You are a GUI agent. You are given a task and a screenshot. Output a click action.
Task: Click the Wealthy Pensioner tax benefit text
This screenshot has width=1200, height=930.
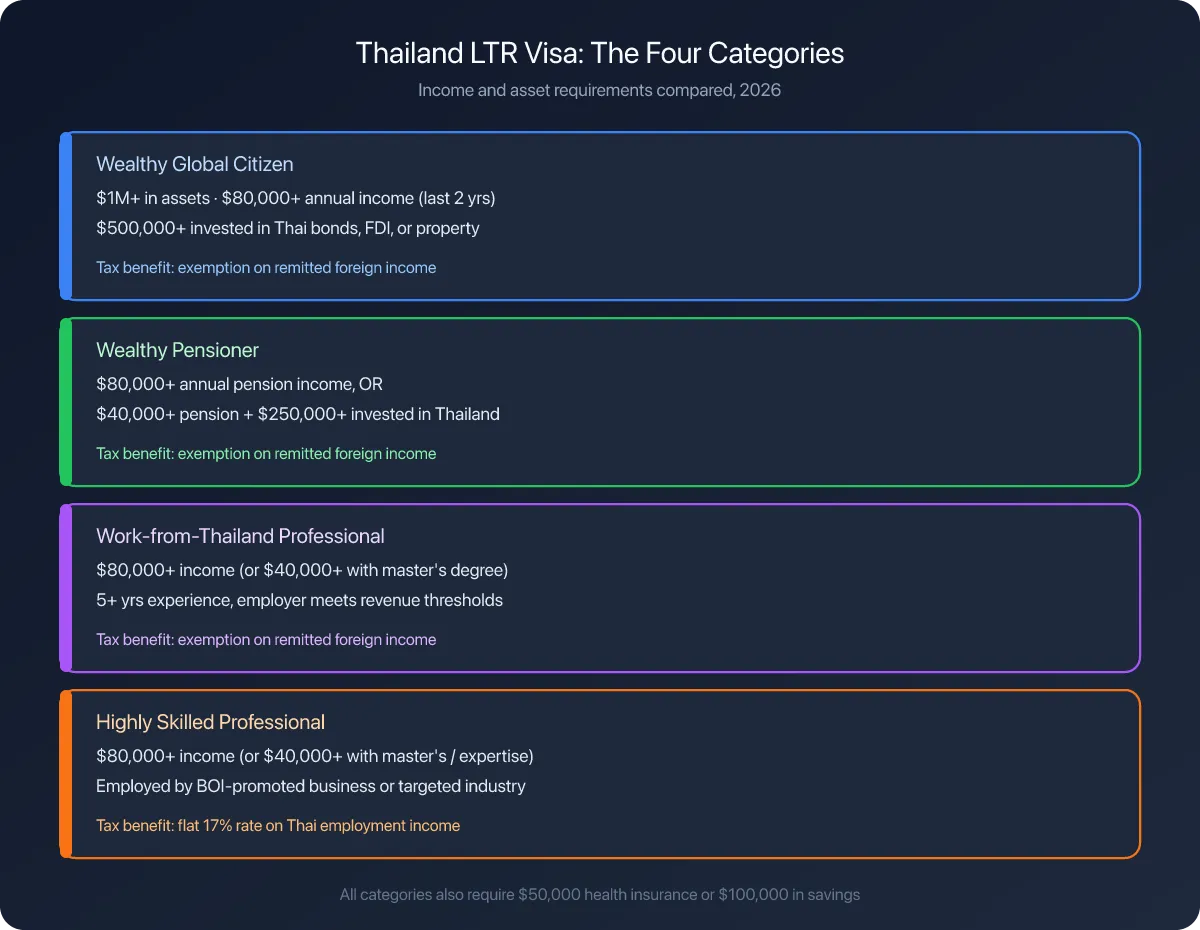[x=266, y=454]
